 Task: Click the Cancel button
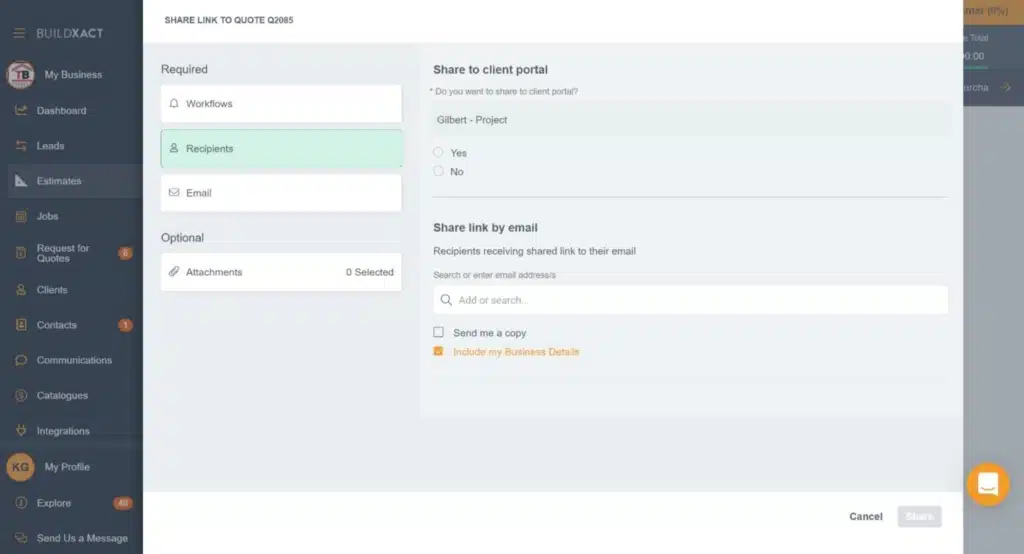866,517
